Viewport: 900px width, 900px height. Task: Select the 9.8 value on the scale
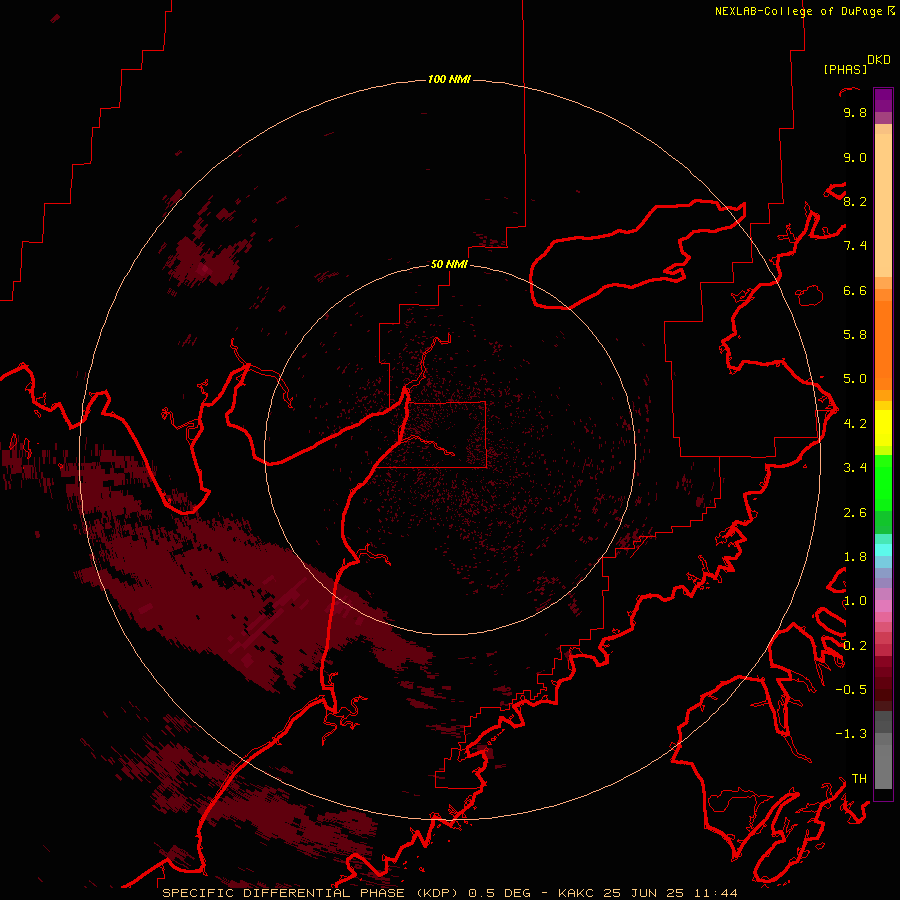click(855, 112)
